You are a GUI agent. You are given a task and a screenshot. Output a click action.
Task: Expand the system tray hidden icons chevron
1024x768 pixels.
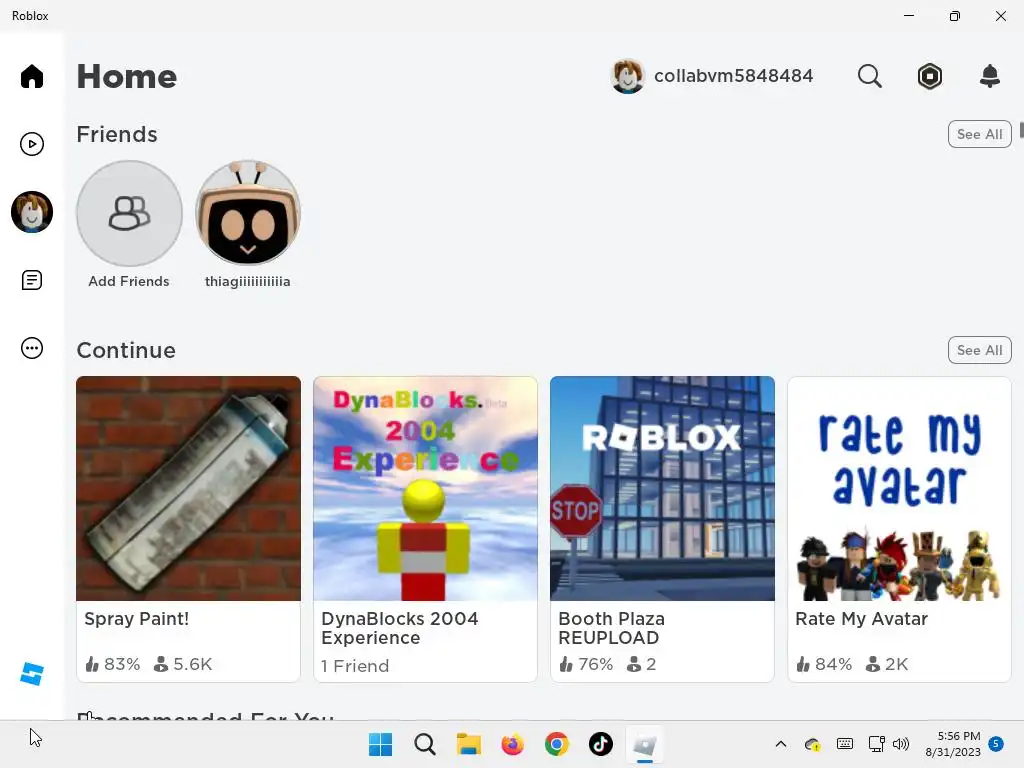[x=780, y=744]
